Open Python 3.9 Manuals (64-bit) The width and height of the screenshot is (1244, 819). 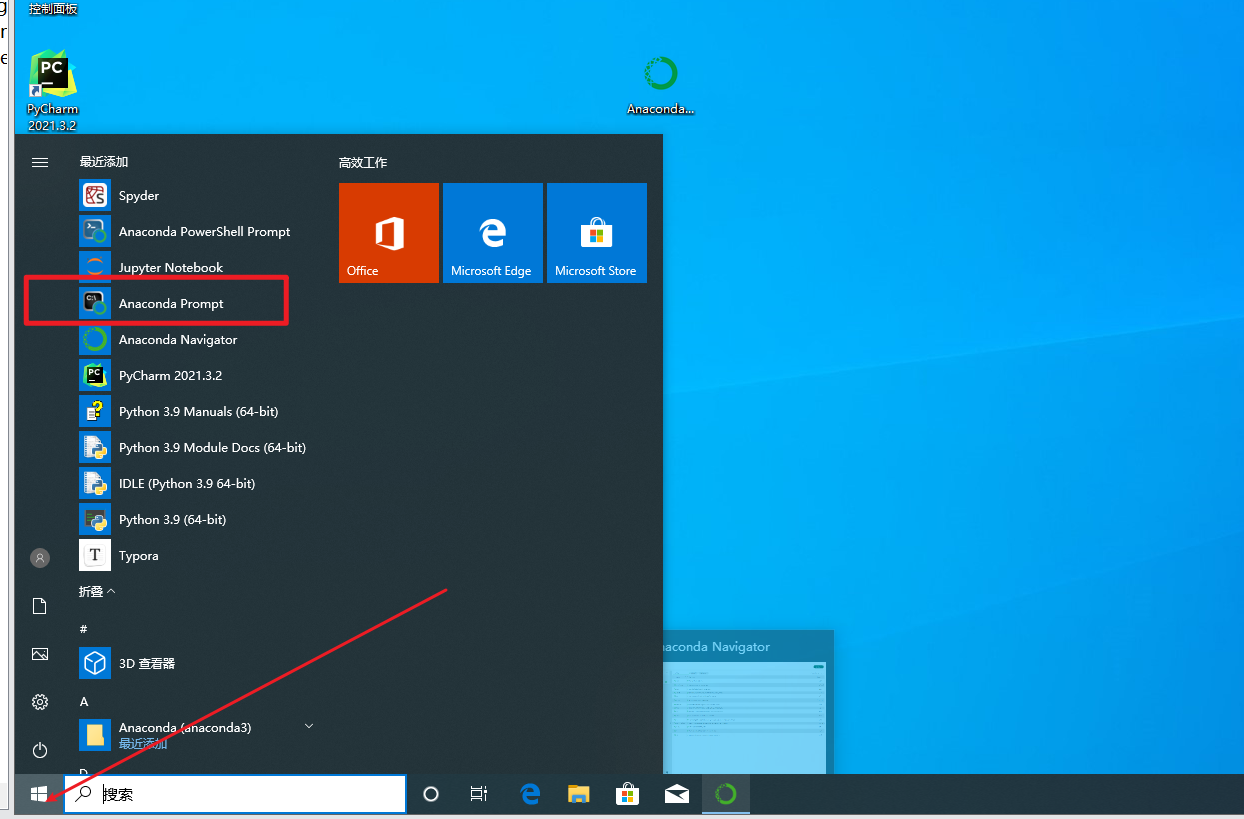tap(195, 412)
